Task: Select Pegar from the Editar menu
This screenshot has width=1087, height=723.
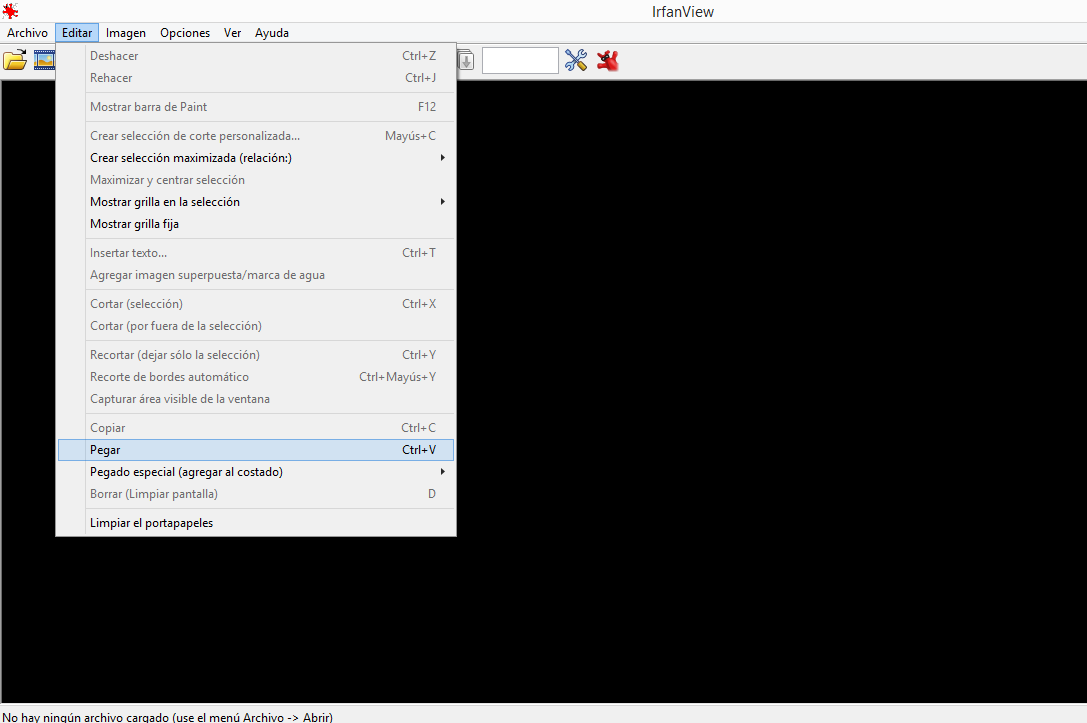Action: point(256,450)
